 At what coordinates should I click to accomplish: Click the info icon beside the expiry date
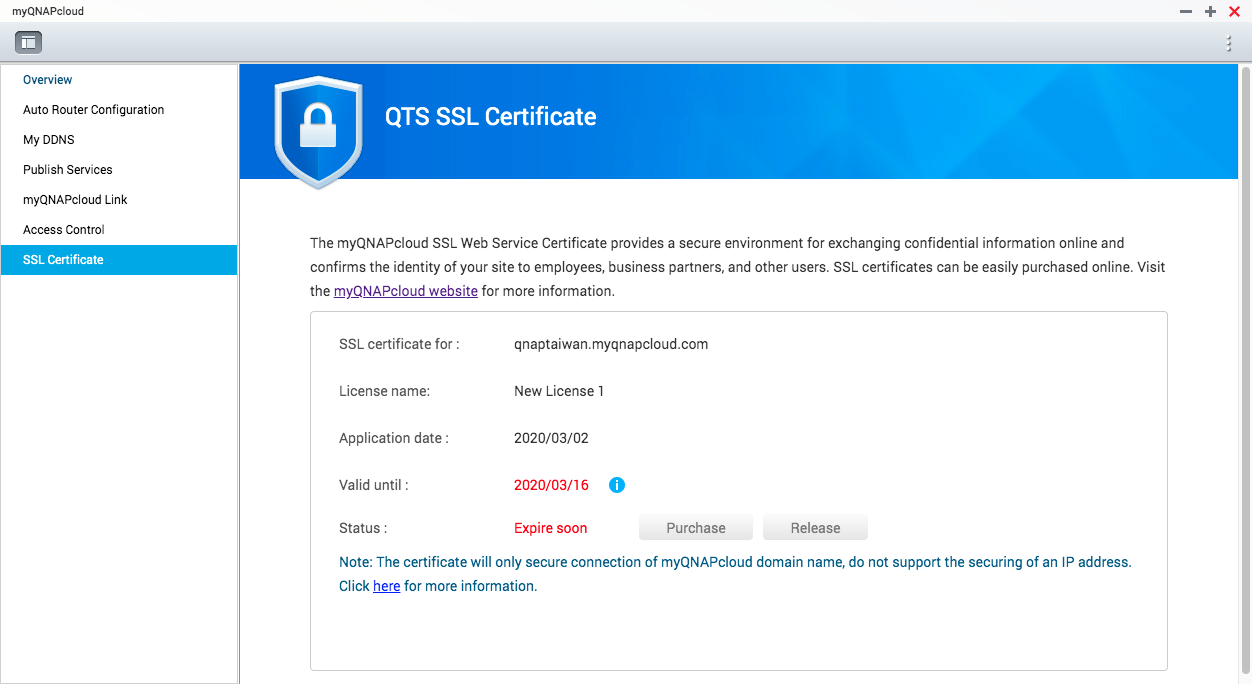617,485
